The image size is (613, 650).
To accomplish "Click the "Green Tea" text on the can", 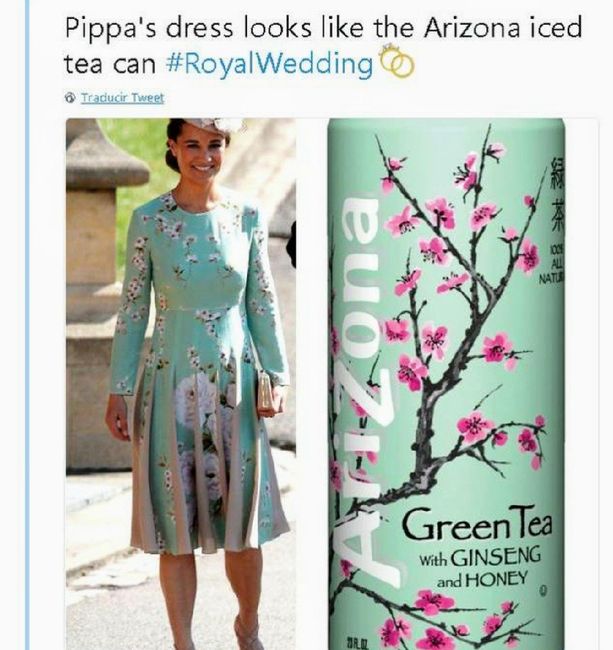I will pos(477,524).
